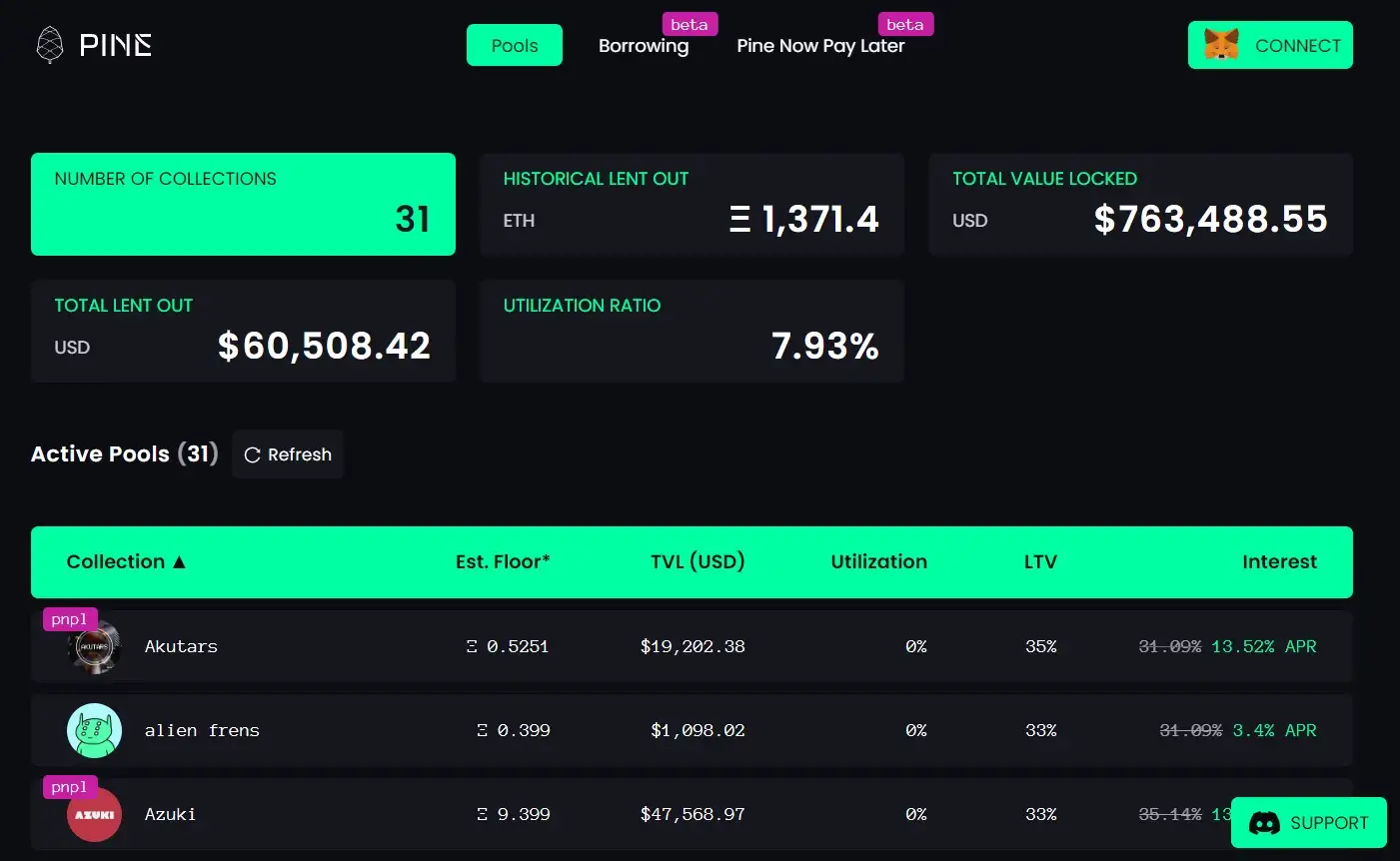Toggle sort arrow on Collection column
1400x861 pixels.
180,562
